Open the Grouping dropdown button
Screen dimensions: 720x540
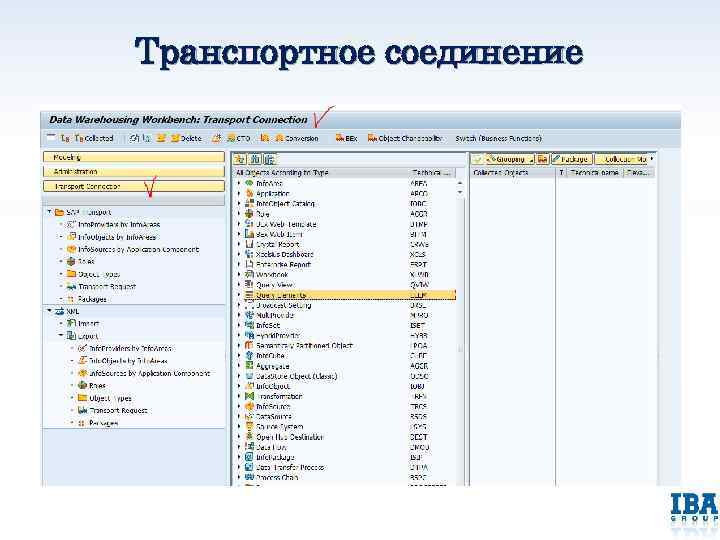click(510, 159)
